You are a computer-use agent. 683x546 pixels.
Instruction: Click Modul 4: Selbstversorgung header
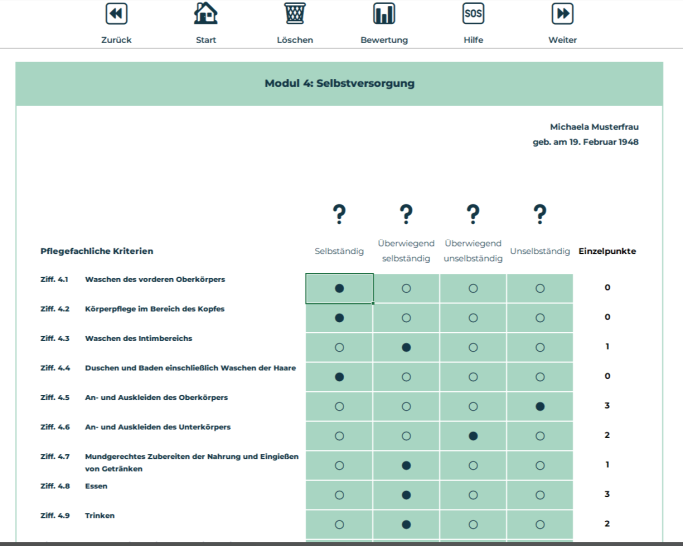tap(339, 83)
